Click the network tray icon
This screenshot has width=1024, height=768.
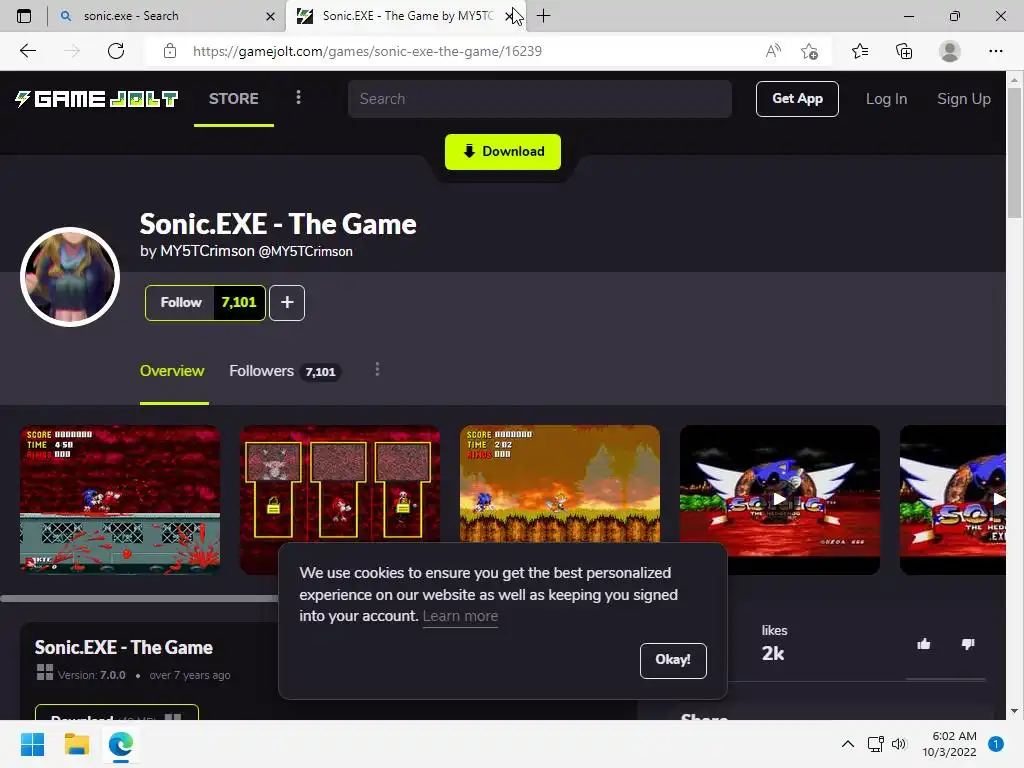click(x=875, y=744)
